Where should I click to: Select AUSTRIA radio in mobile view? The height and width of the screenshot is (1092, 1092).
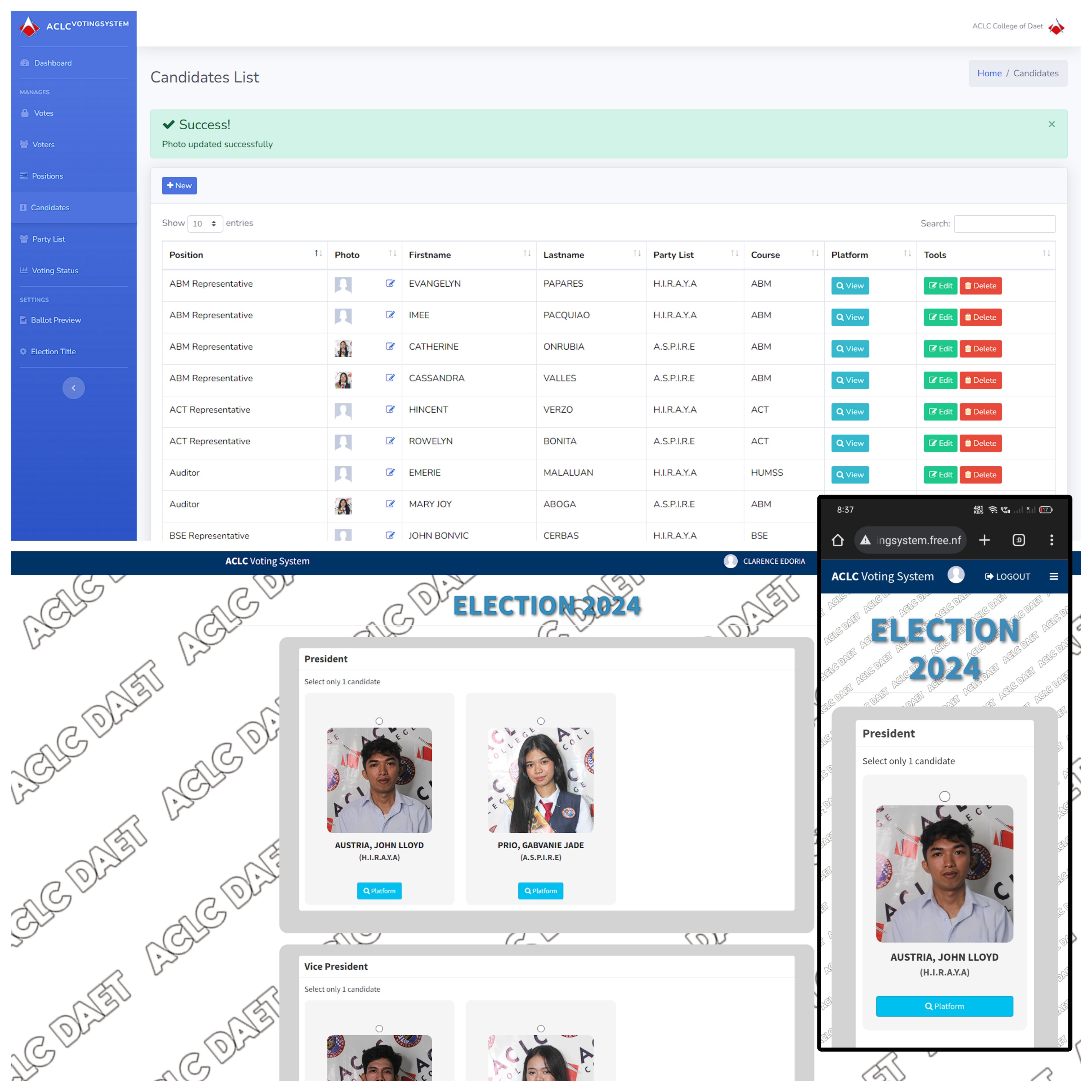[x=944, y=796]
